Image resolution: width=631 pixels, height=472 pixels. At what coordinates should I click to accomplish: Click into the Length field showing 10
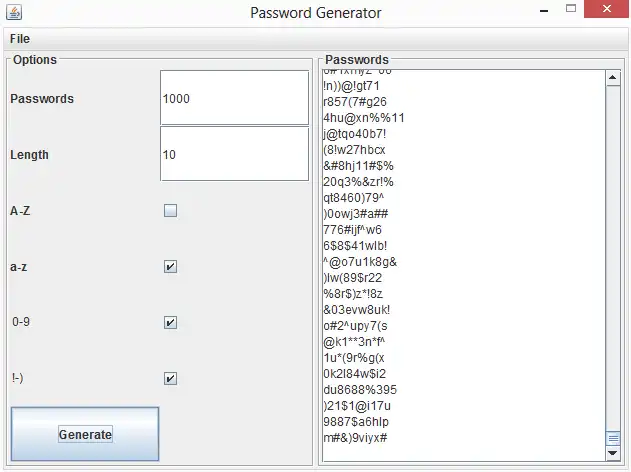coord(234,154)
